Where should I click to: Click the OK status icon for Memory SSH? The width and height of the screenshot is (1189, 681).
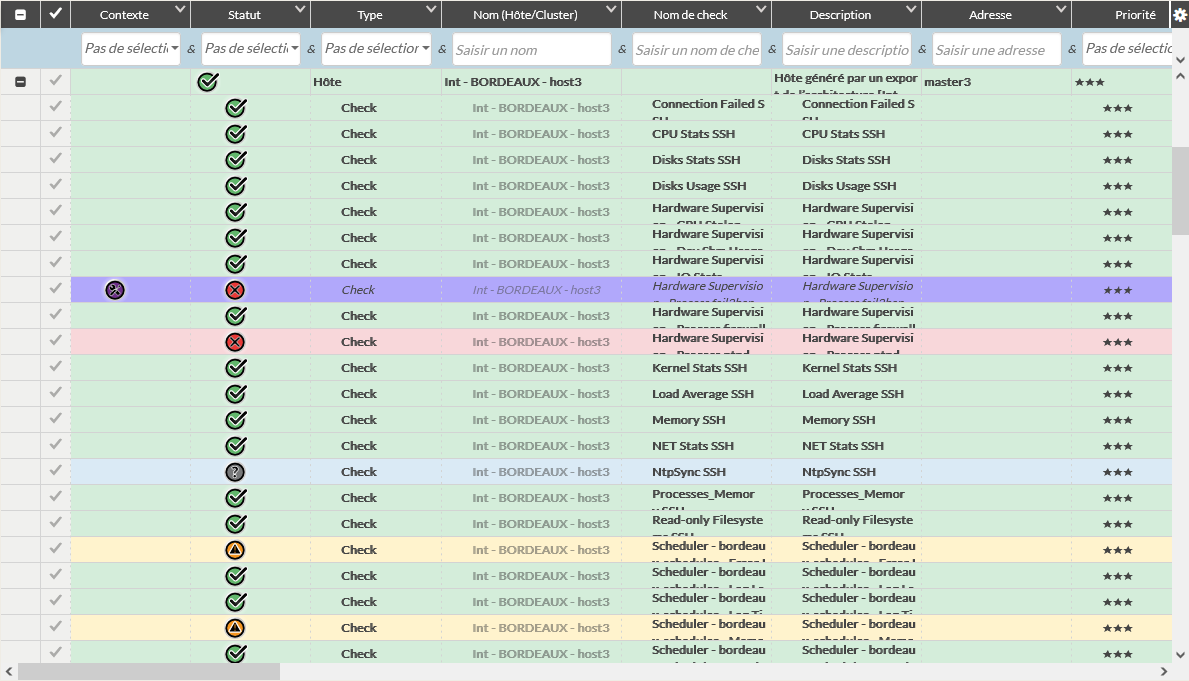pyautogui.click(x=236, y=420)
